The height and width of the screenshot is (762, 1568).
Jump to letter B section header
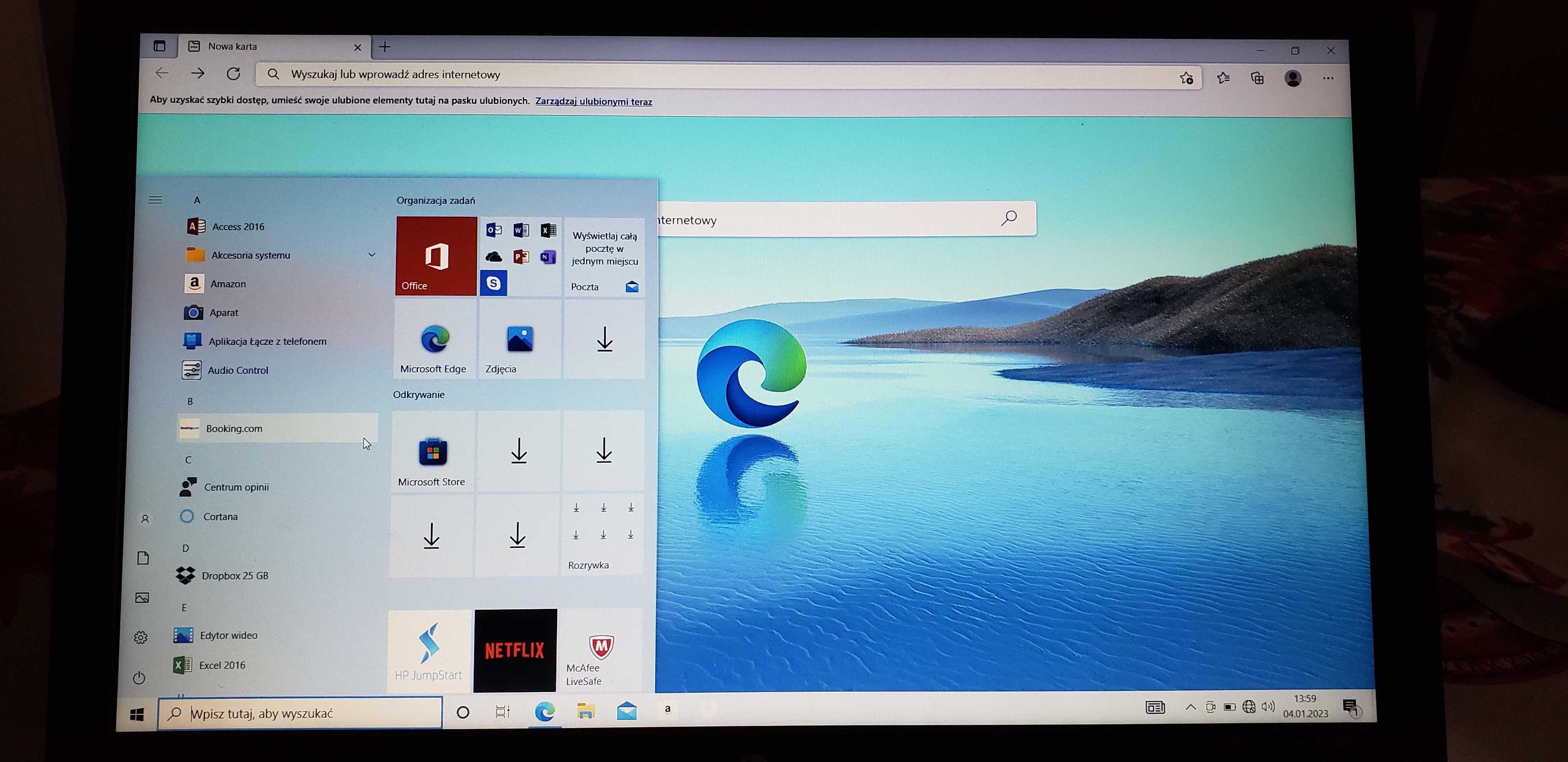190,402
